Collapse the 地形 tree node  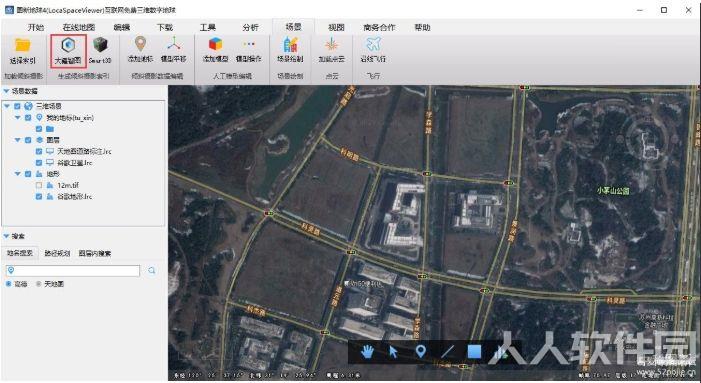pyautogui.click(x=18, y=174)
